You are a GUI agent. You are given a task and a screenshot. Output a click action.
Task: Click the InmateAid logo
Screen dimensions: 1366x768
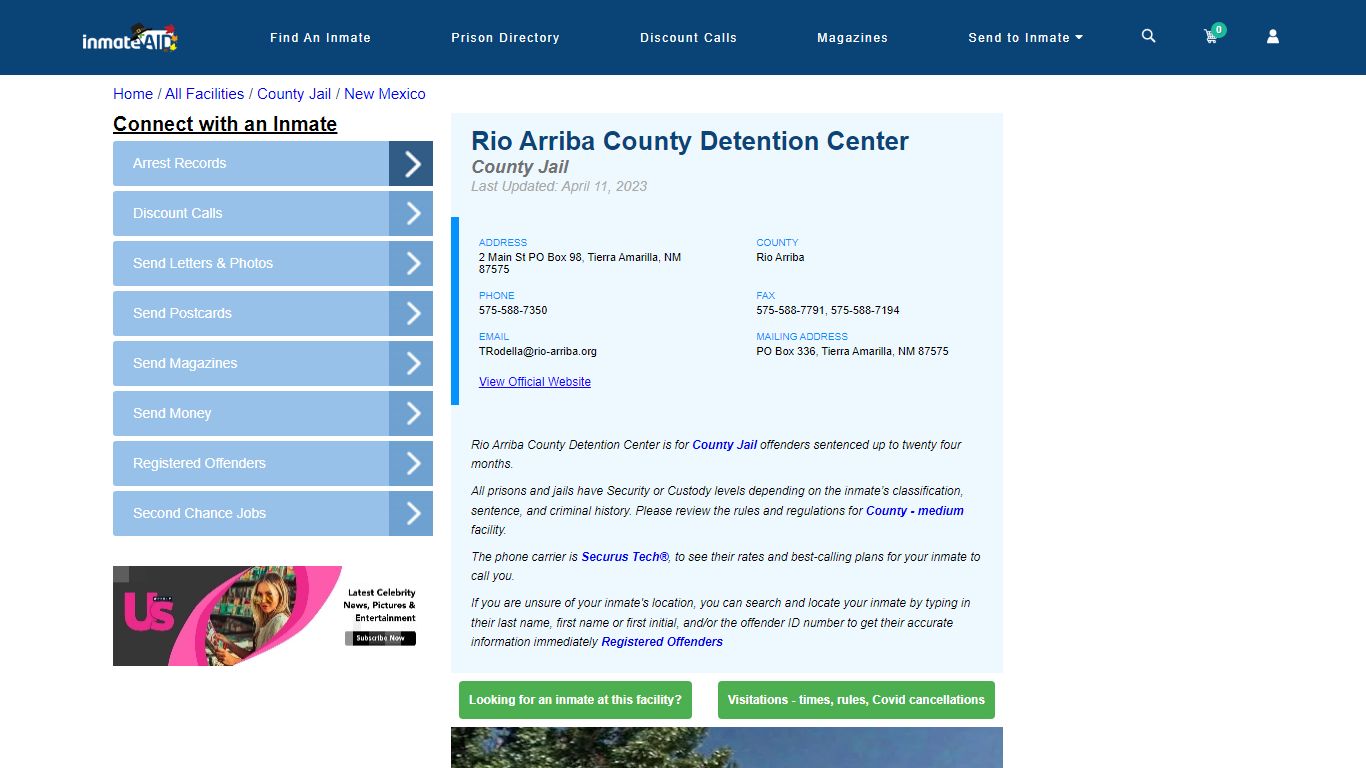point(130,38)
